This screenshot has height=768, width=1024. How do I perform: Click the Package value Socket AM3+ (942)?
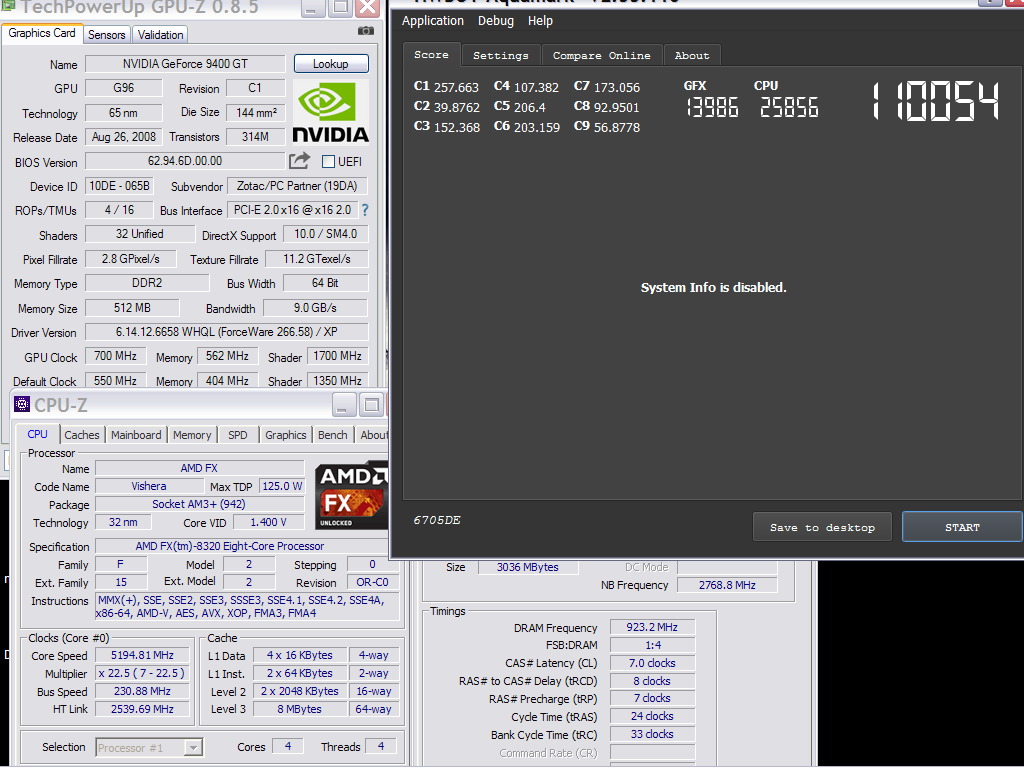199,504
